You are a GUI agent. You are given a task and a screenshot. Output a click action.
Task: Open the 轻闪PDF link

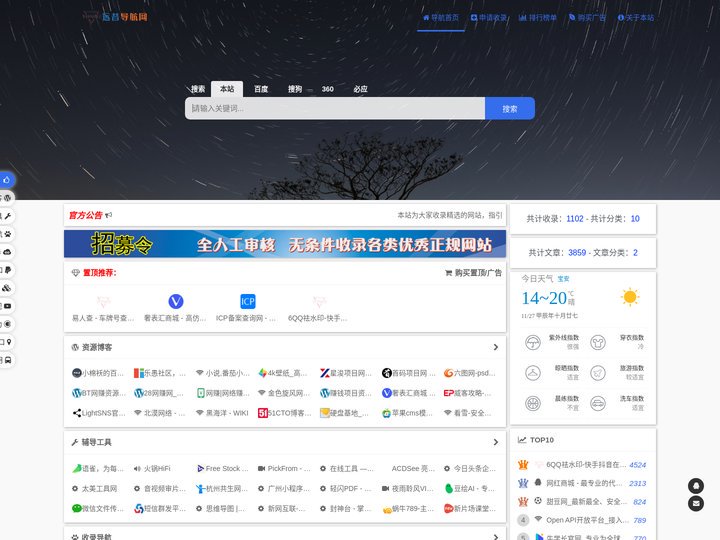(x=345, y=489)
